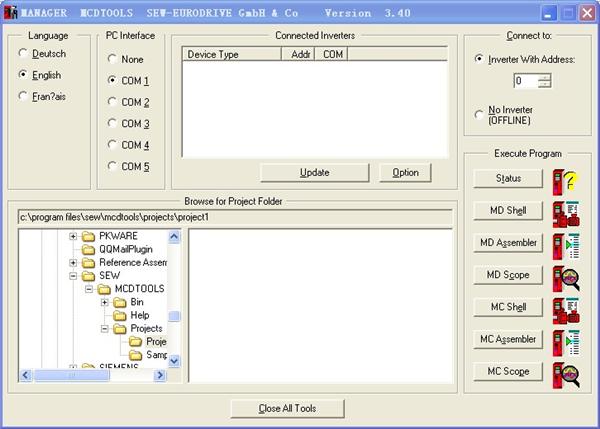Launch MD Shell

click(x=508, y=210)
